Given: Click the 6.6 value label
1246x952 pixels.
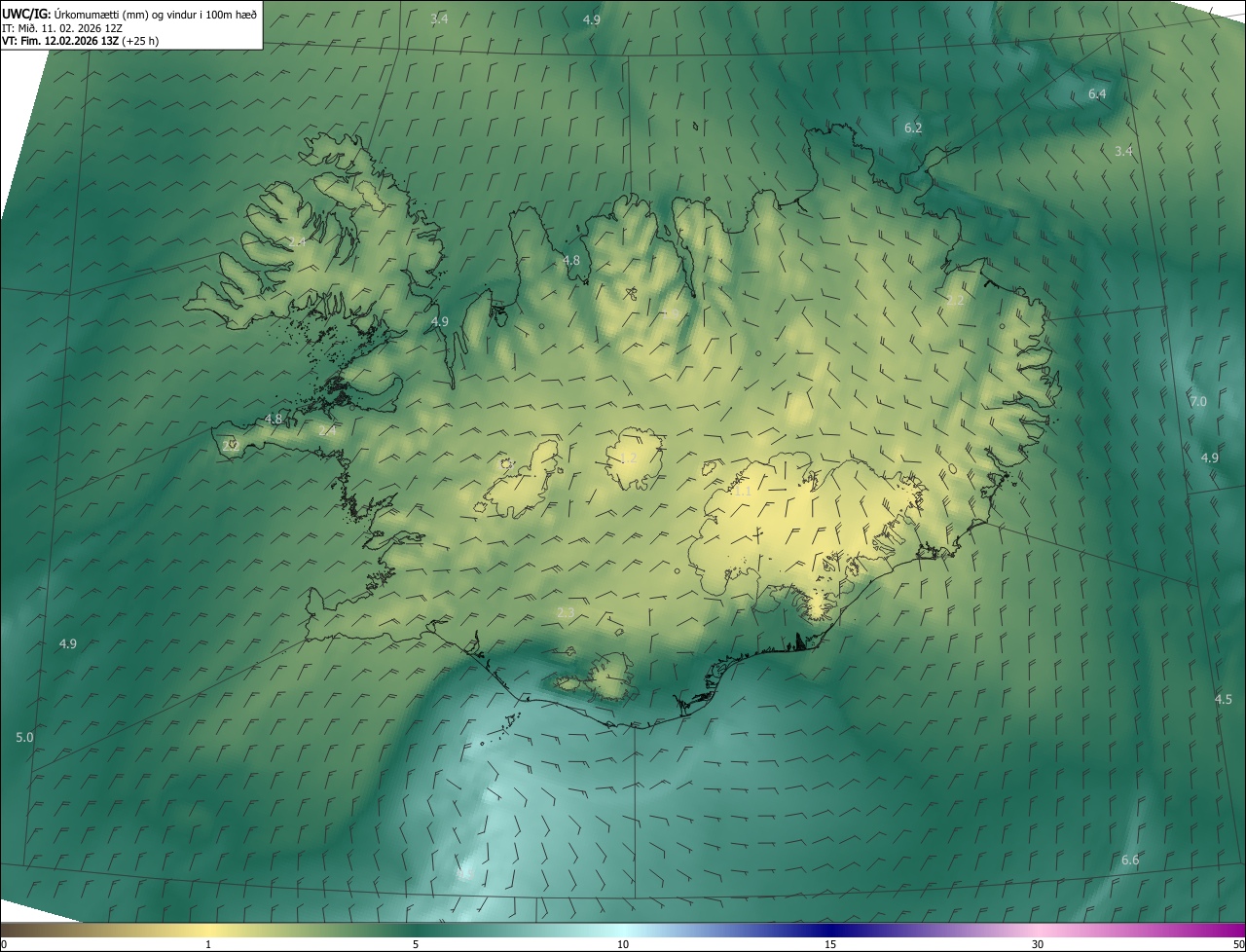Looking at the screenshot, I should tap(1130, 860).
